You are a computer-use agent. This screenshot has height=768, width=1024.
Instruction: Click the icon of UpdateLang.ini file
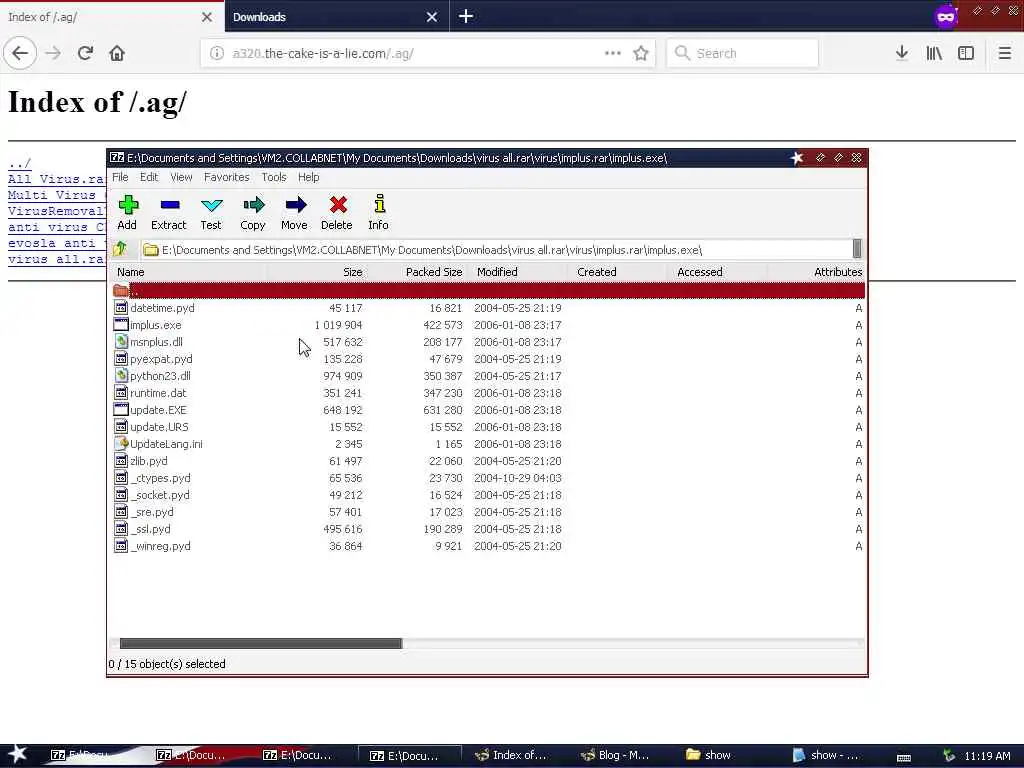point(121,443)
